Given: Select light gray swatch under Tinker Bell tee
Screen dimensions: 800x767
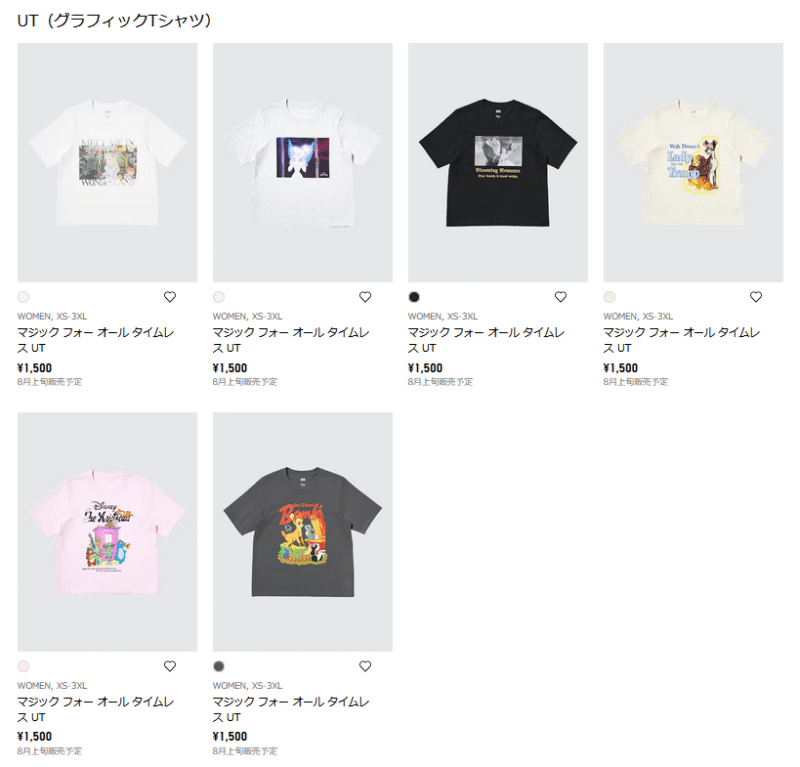Looking at the screenshot, I should [219, 297].
